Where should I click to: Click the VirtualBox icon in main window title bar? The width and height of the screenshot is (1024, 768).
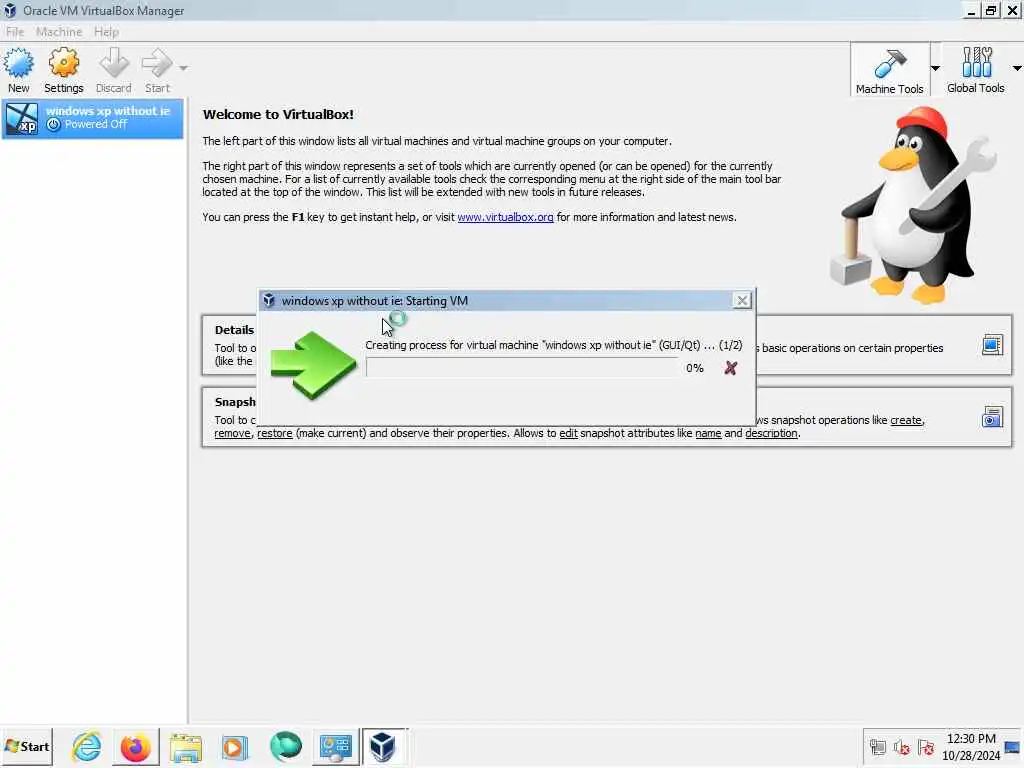(10, 10)
